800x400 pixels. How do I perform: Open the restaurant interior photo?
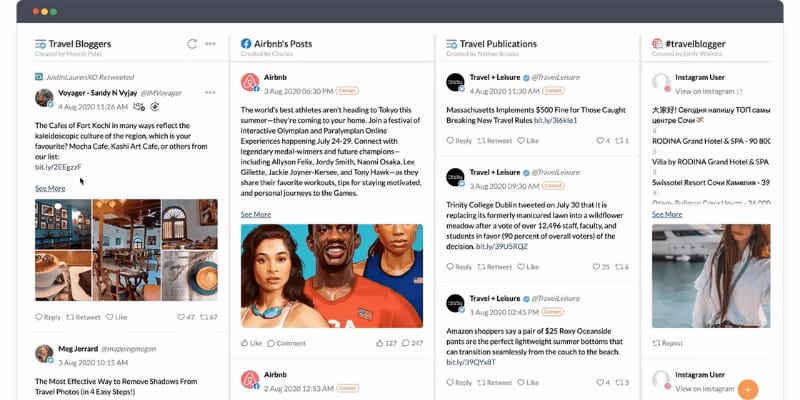[127, 249]
